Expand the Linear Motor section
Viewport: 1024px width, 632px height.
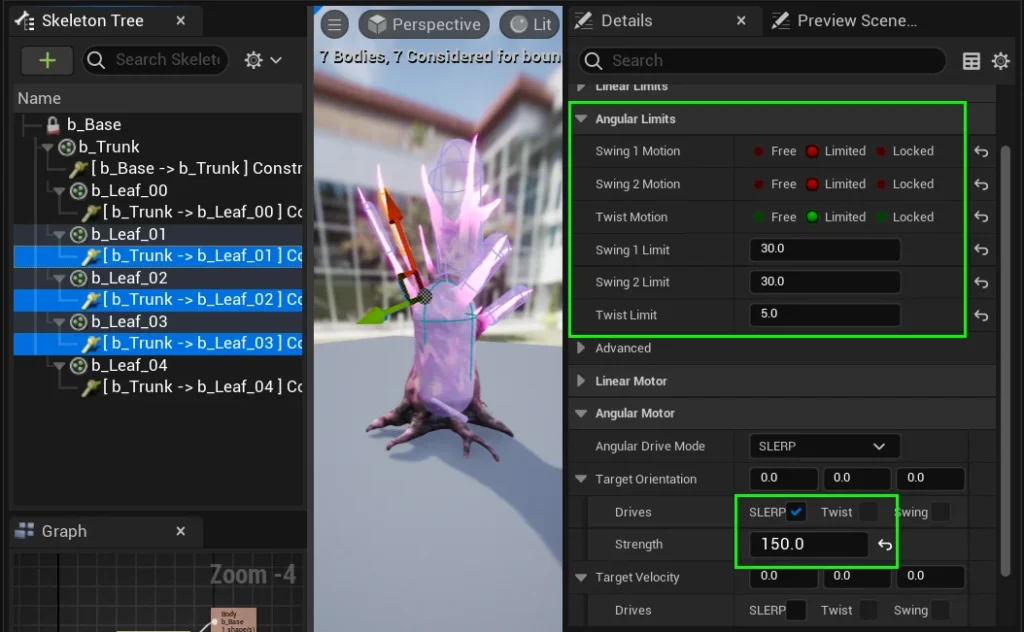tap(582, 381)
